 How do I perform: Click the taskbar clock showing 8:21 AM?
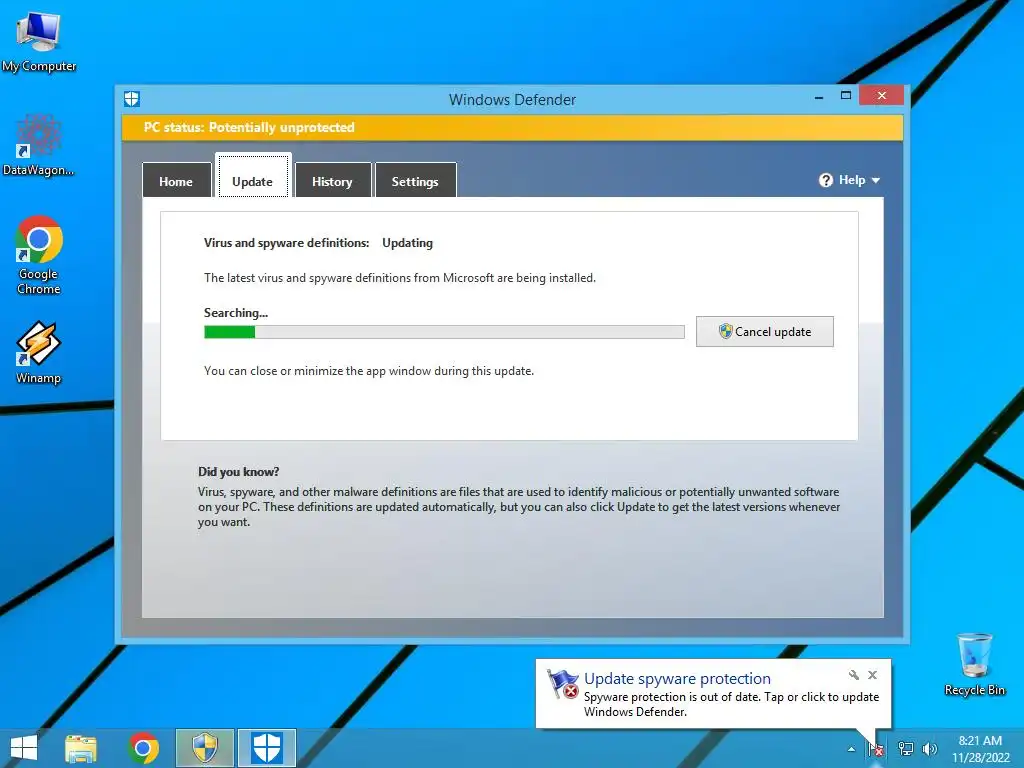click(980, 749)
